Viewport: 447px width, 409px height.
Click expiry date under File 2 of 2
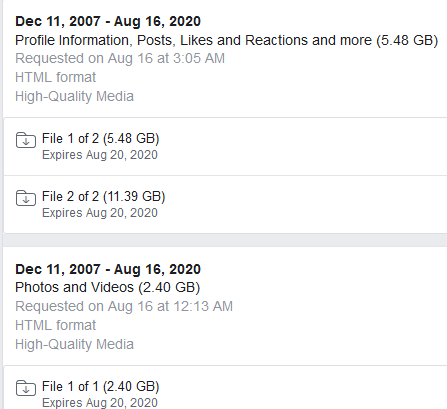tap(100, 213)
